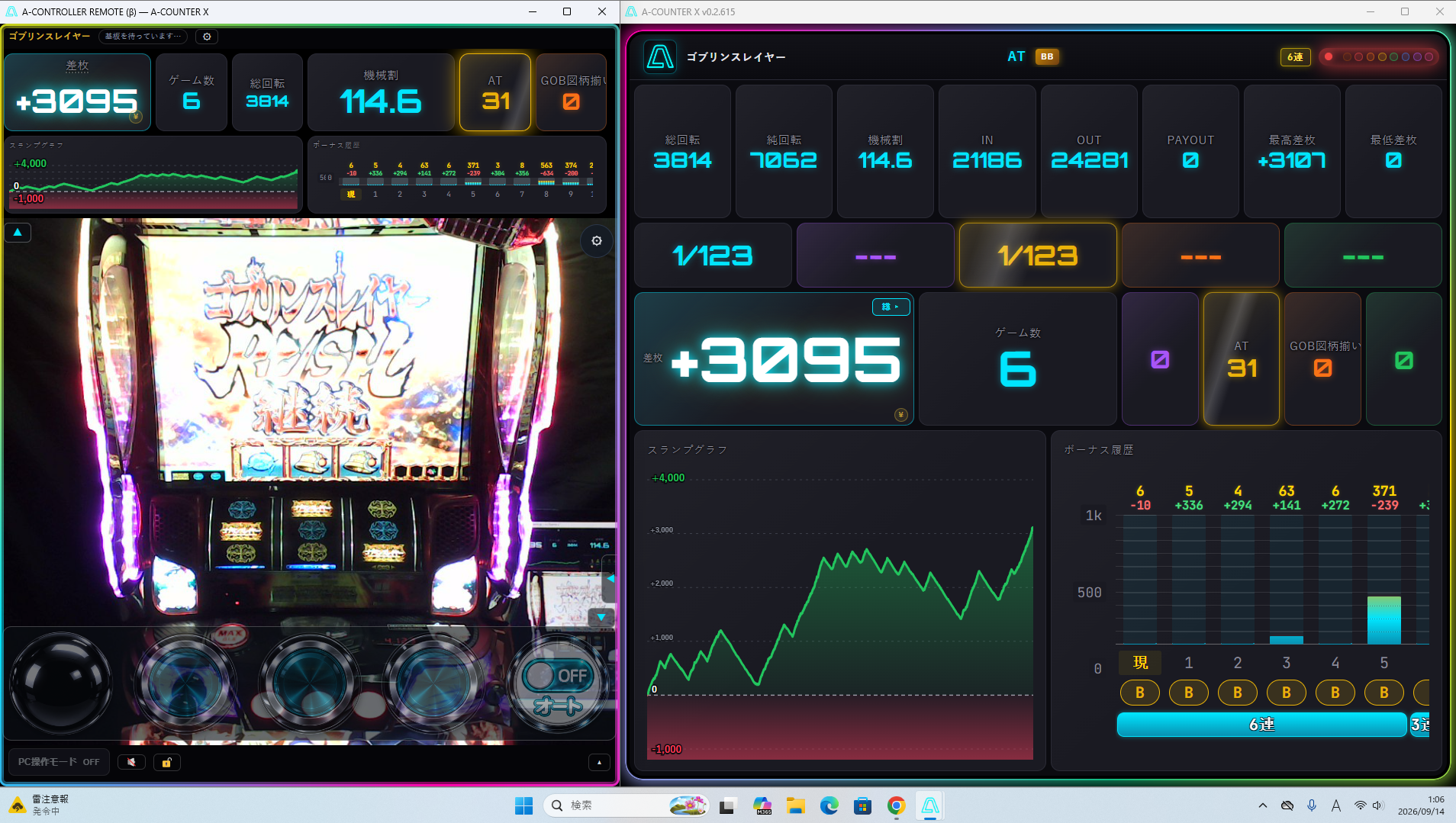The image size is (1456, 823).
Task: Toggle the 枚 unit switch on 差枚 card
Action: coord(891,307)
